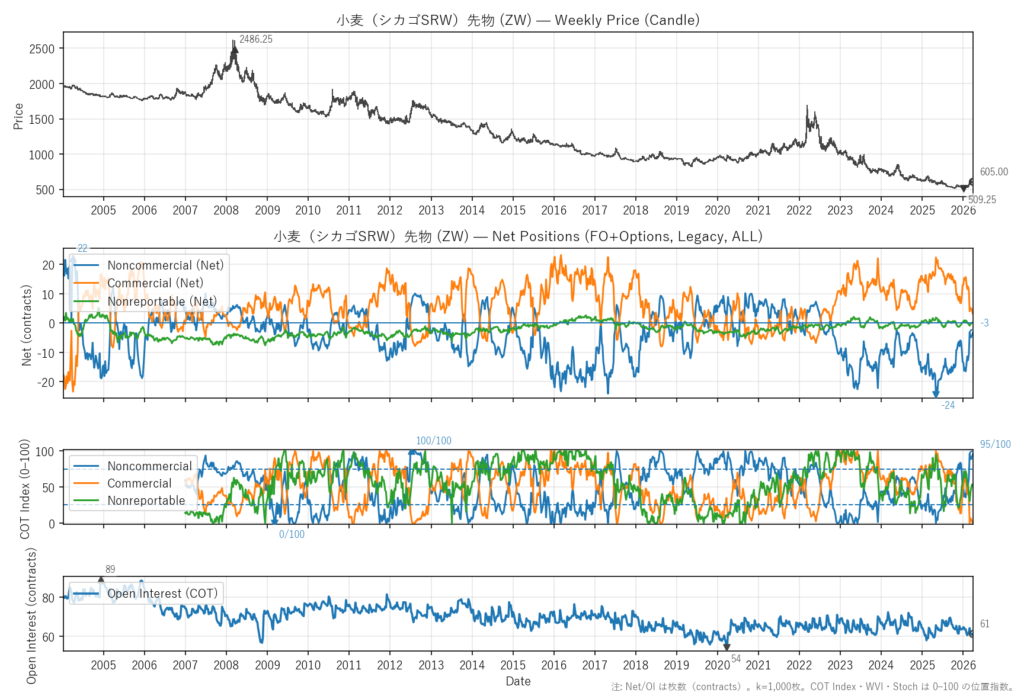
Task: Click the Date axis label at the bottom
Action: pos(518,681)
